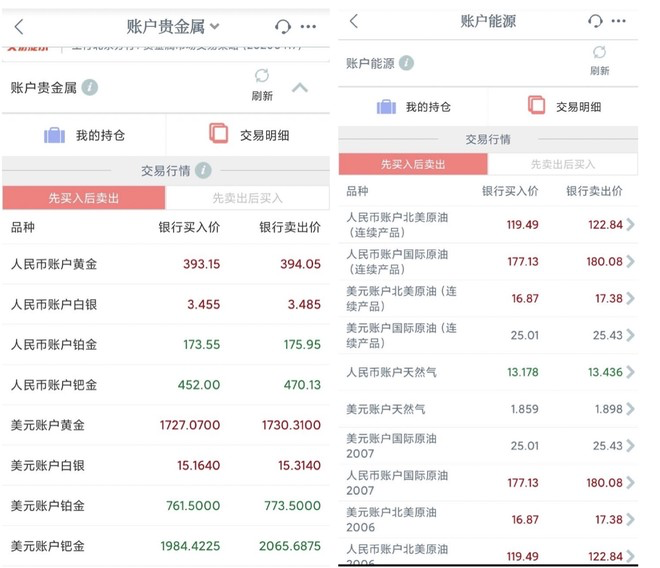The width and height of the screenshot is (660, 568).
Task: Open 我的持仓 on the precious metals screen
Action: pyautogui.click(x=84, y=135)
